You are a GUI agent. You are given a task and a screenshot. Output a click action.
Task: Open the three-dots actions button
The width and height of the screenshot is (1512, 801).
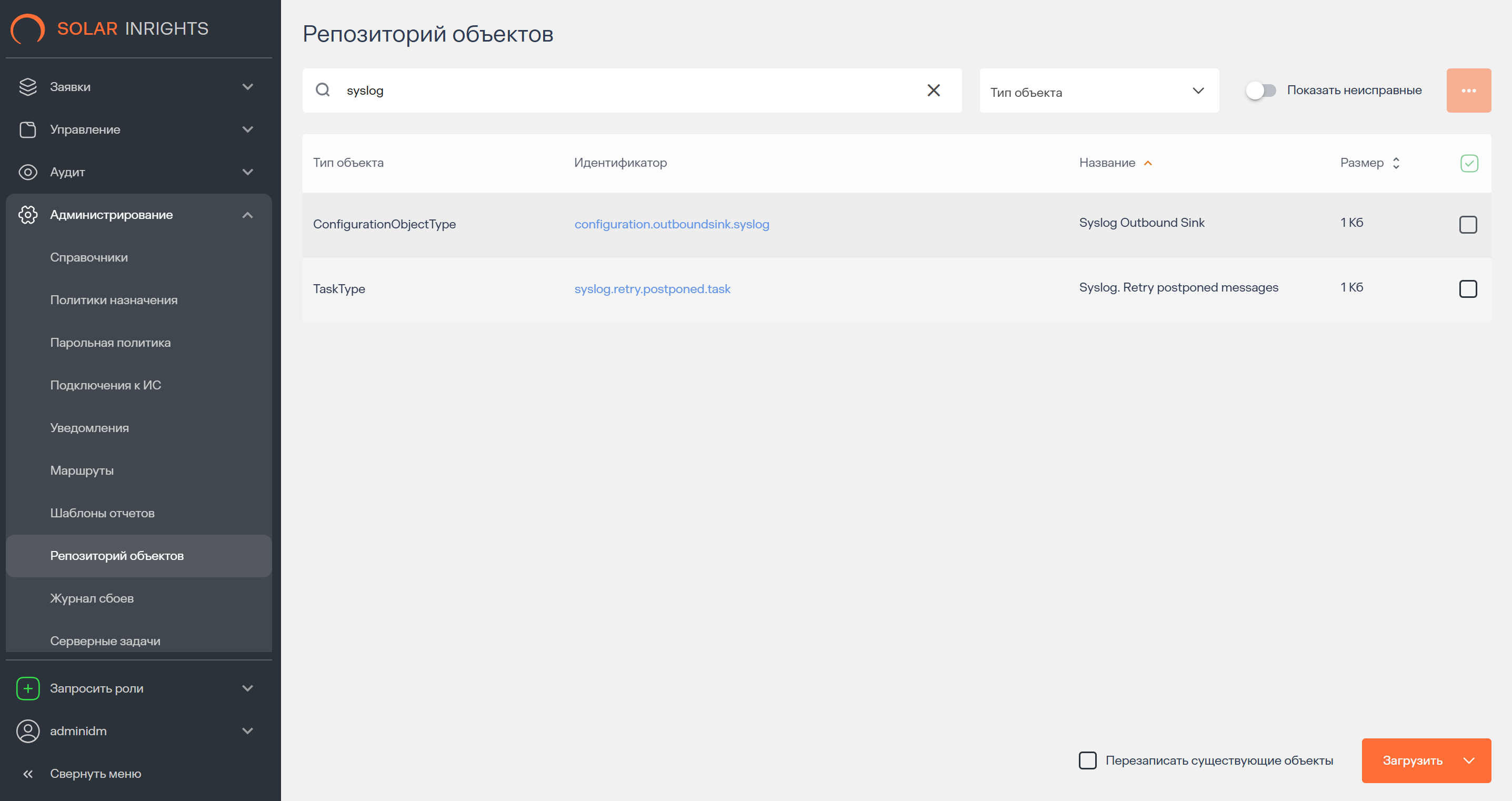pyautogui.click(x=1468, y=91)
